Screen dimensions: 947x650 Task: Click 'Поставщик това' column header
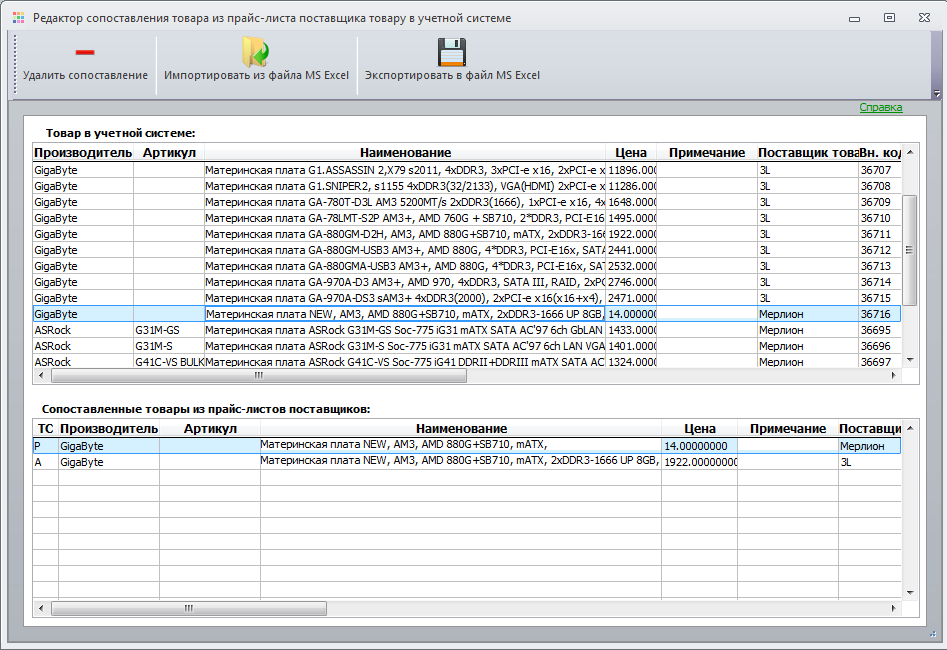pos(808,153)
